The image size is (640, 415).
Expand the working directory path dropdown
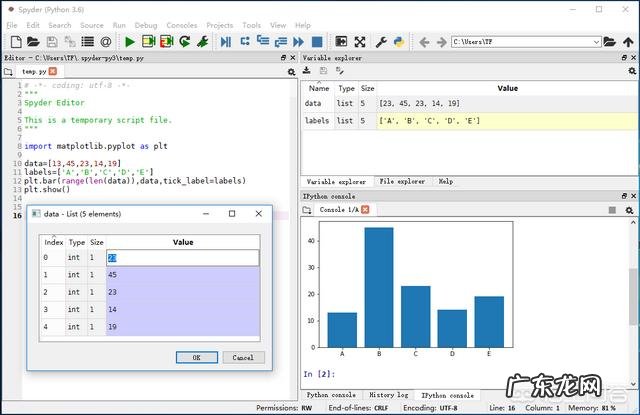pyautogui.click(x=598, y=42)
